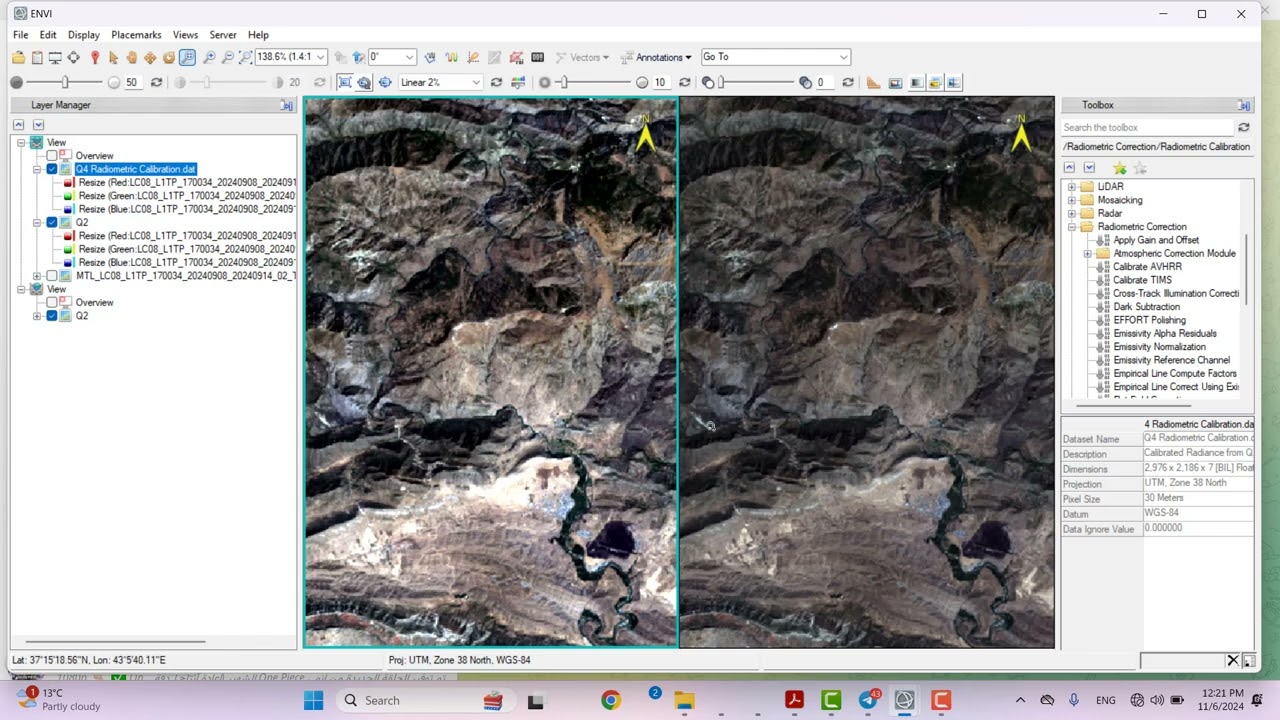Open the zoom percentage dropdown

(321, 57)
